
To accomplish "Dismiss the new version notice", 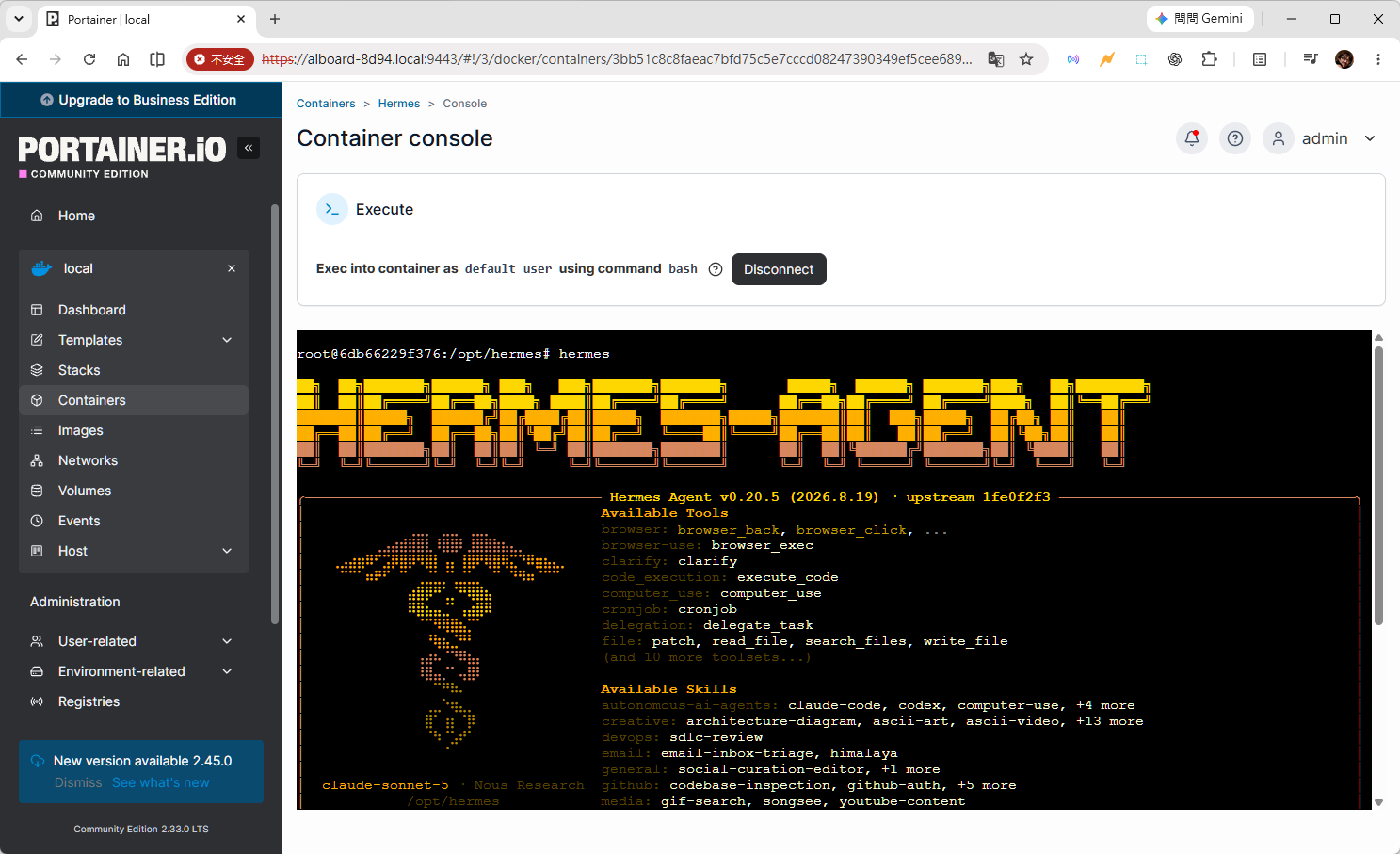I will pos(78,782).
